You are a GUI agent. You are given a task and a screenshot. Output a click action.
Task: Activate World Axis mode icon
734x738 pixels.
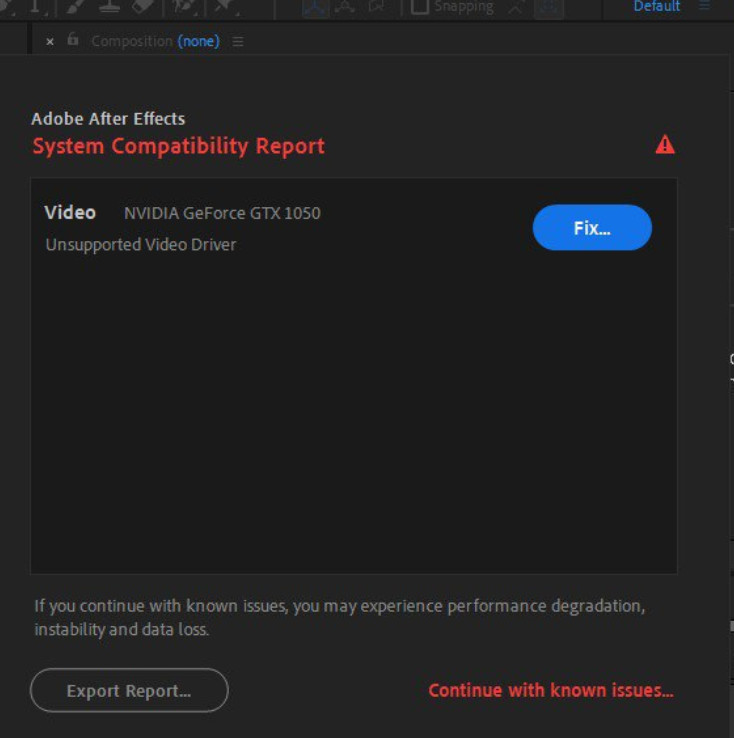coord(345,7)
